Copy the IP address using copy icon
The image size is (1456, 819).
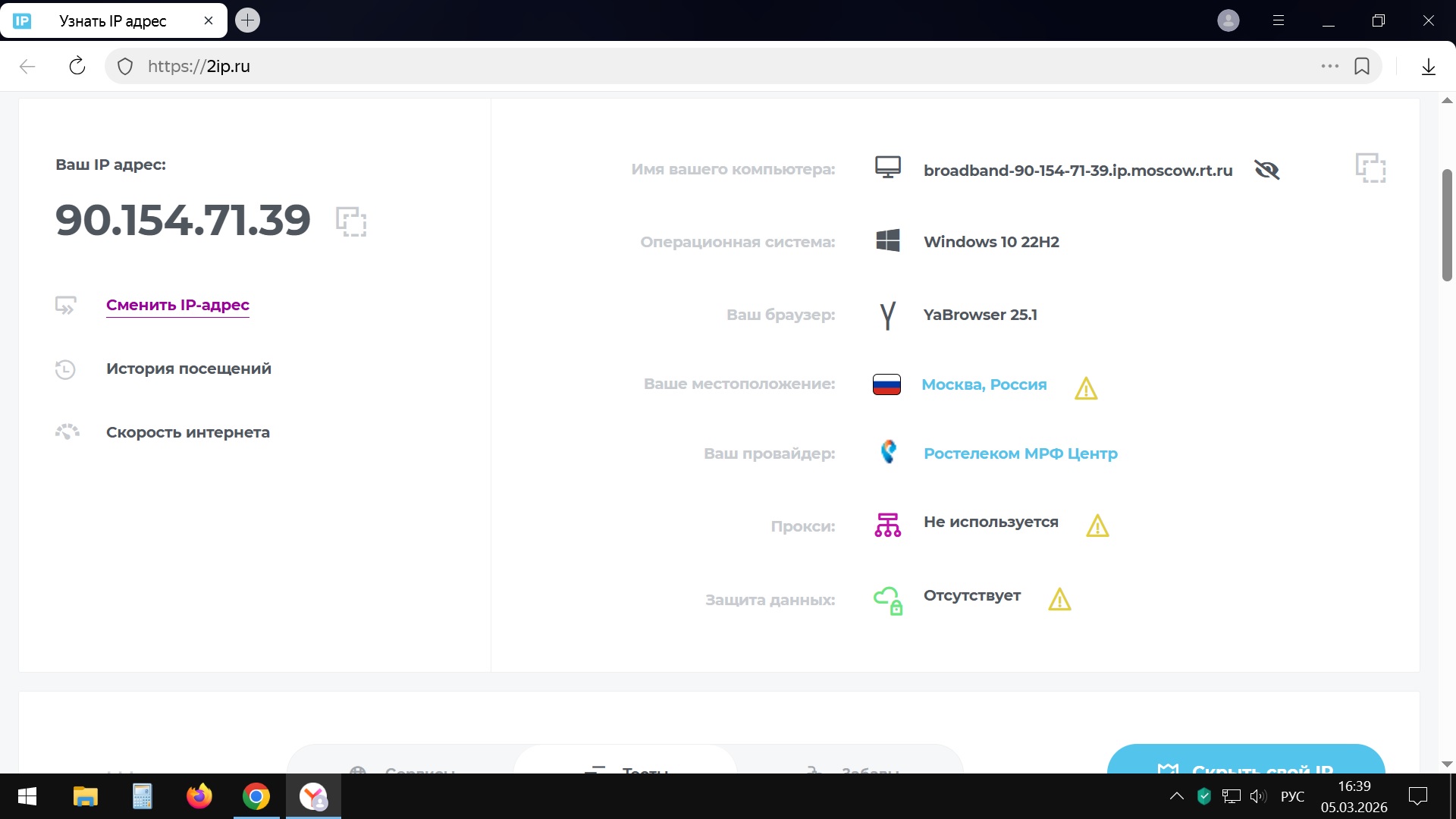click(x=351, y=221)
